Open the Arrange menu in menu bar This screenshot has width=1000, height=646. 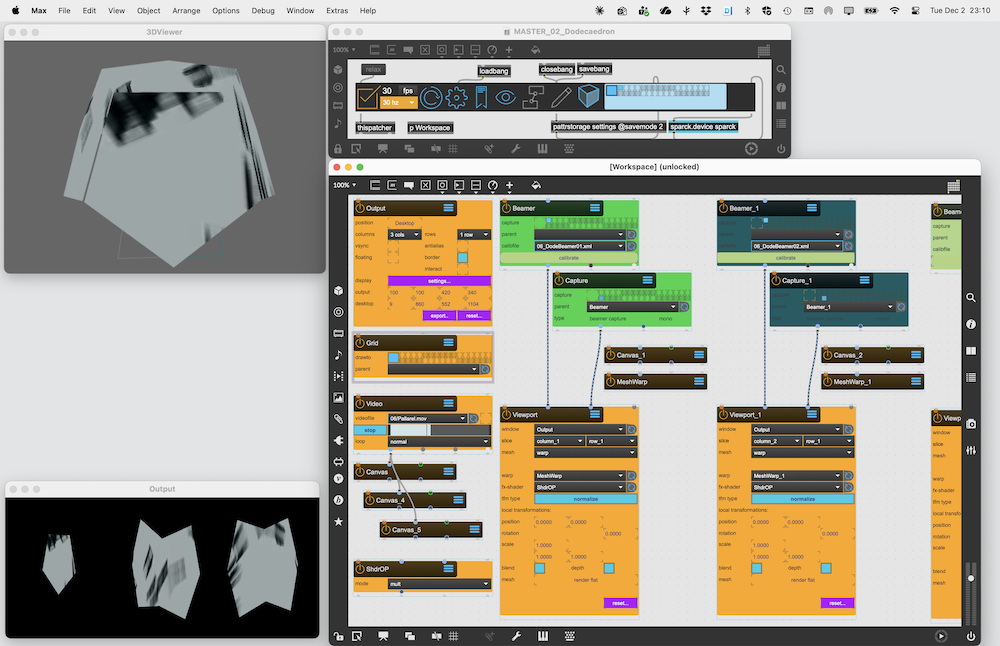tap(185, 10)
